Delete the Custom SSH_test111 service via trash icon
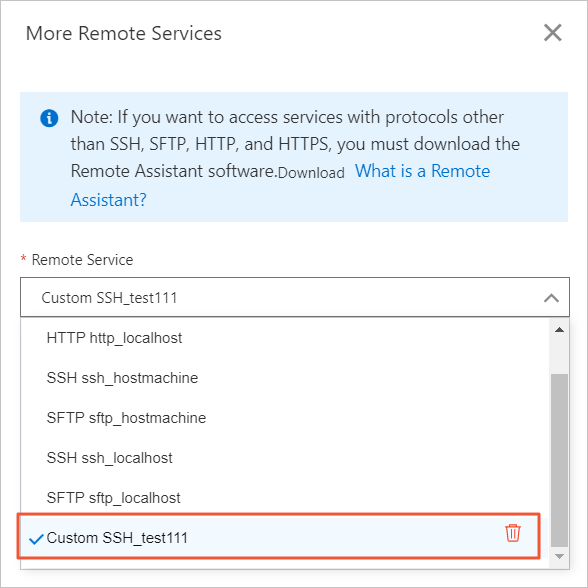 (513, 533)
